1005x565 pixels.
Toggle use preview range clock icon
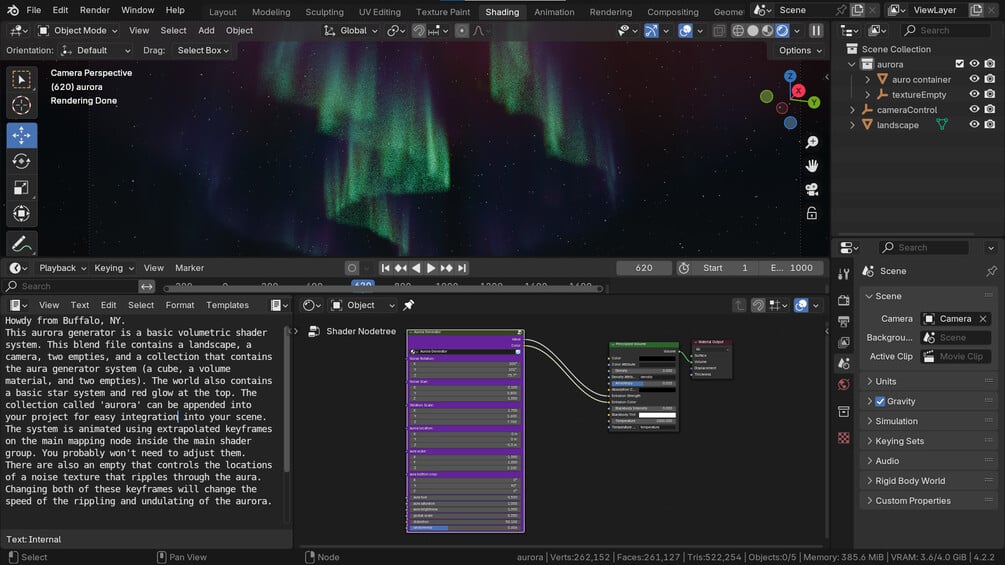click(x=684, y=268)
